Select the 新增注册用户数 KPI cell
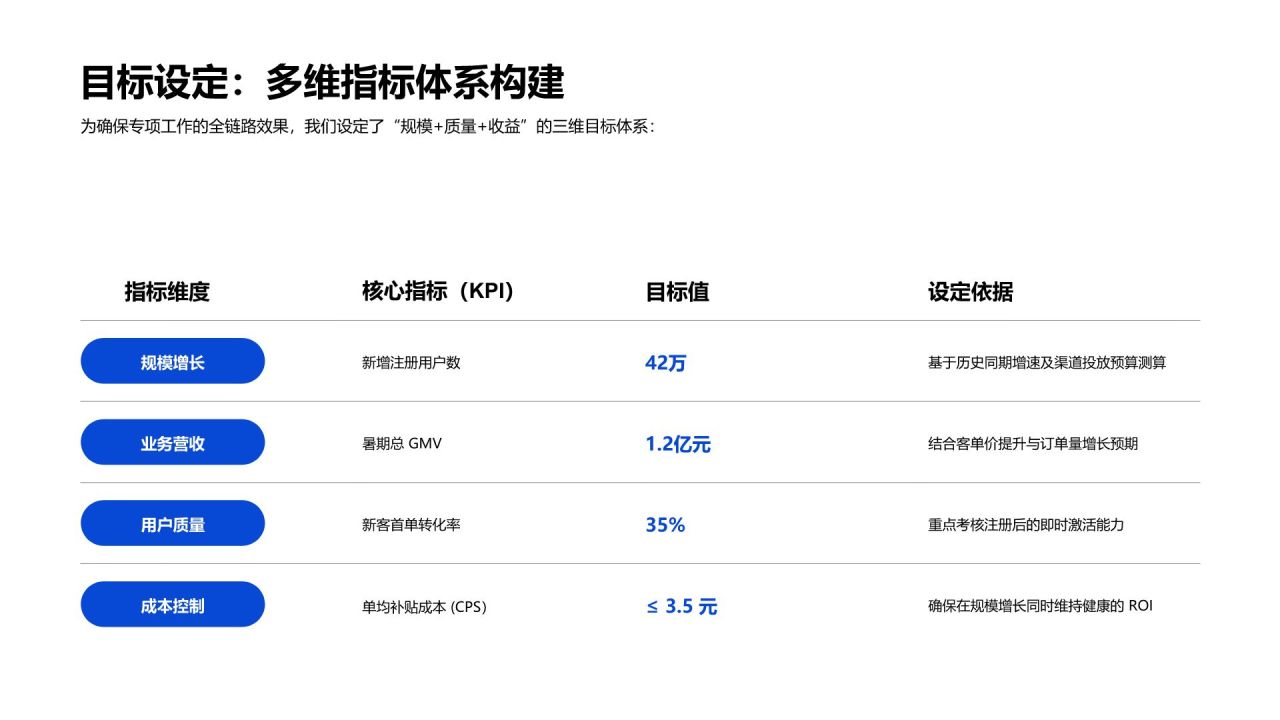Image resolution: width=1280 pixels, height=720 pixels. click(x=411, y=362)
